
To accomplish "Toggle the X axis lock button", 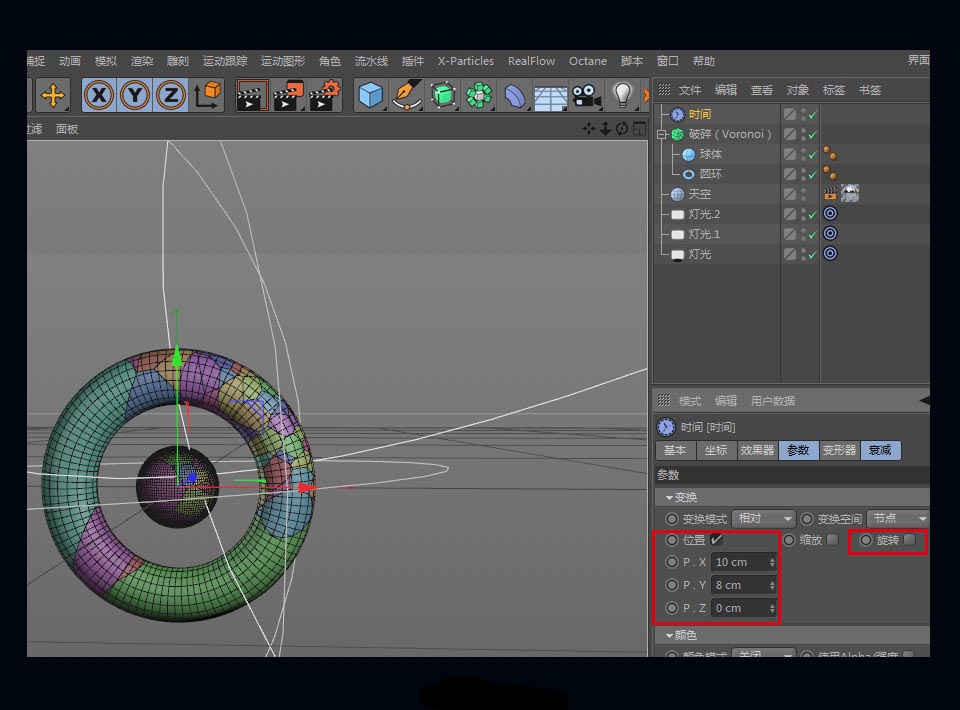I will click(x=99, y=96).
